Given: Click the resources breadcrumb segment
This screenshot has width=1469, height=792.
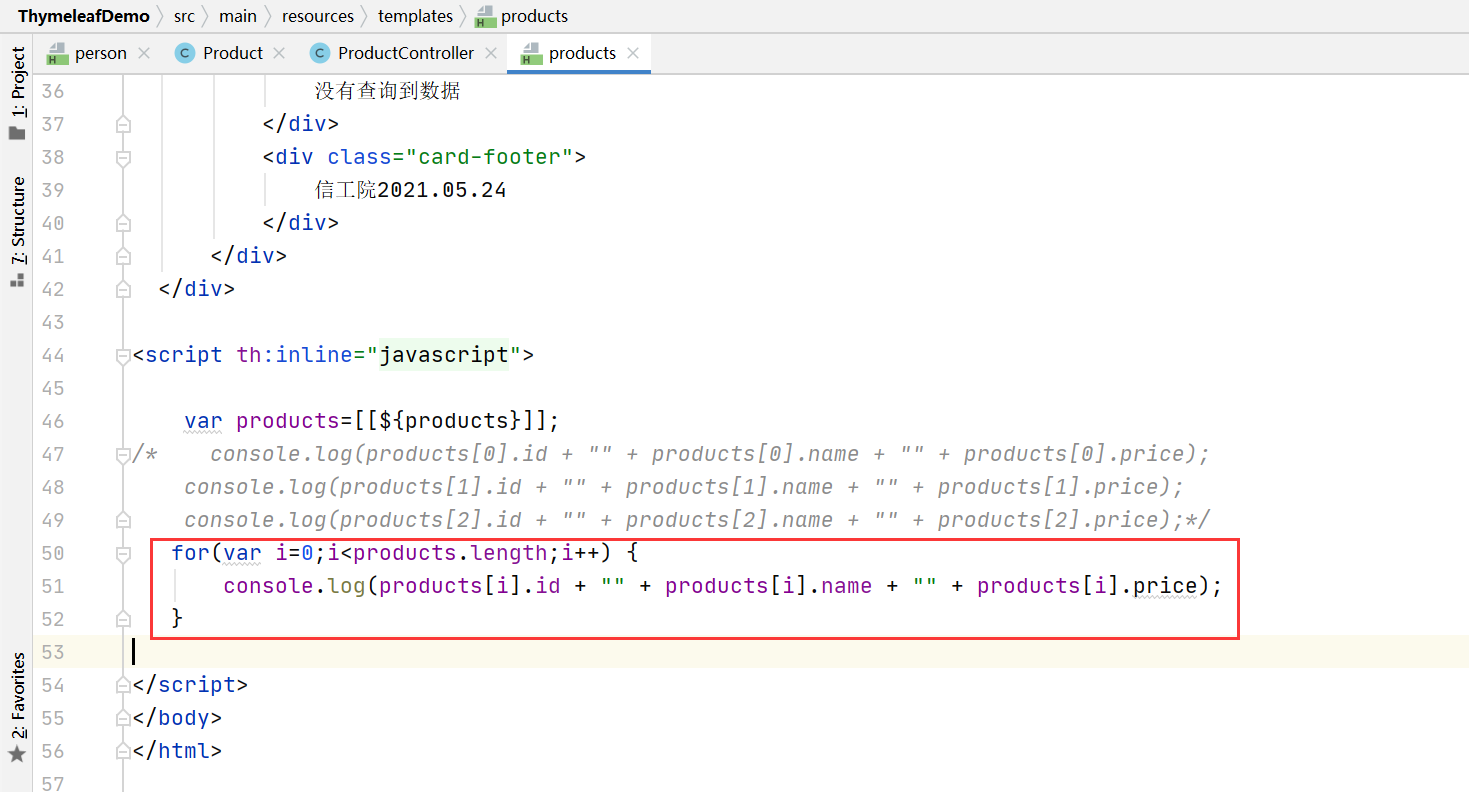Looking at the screenshot, I should [318, 16].
